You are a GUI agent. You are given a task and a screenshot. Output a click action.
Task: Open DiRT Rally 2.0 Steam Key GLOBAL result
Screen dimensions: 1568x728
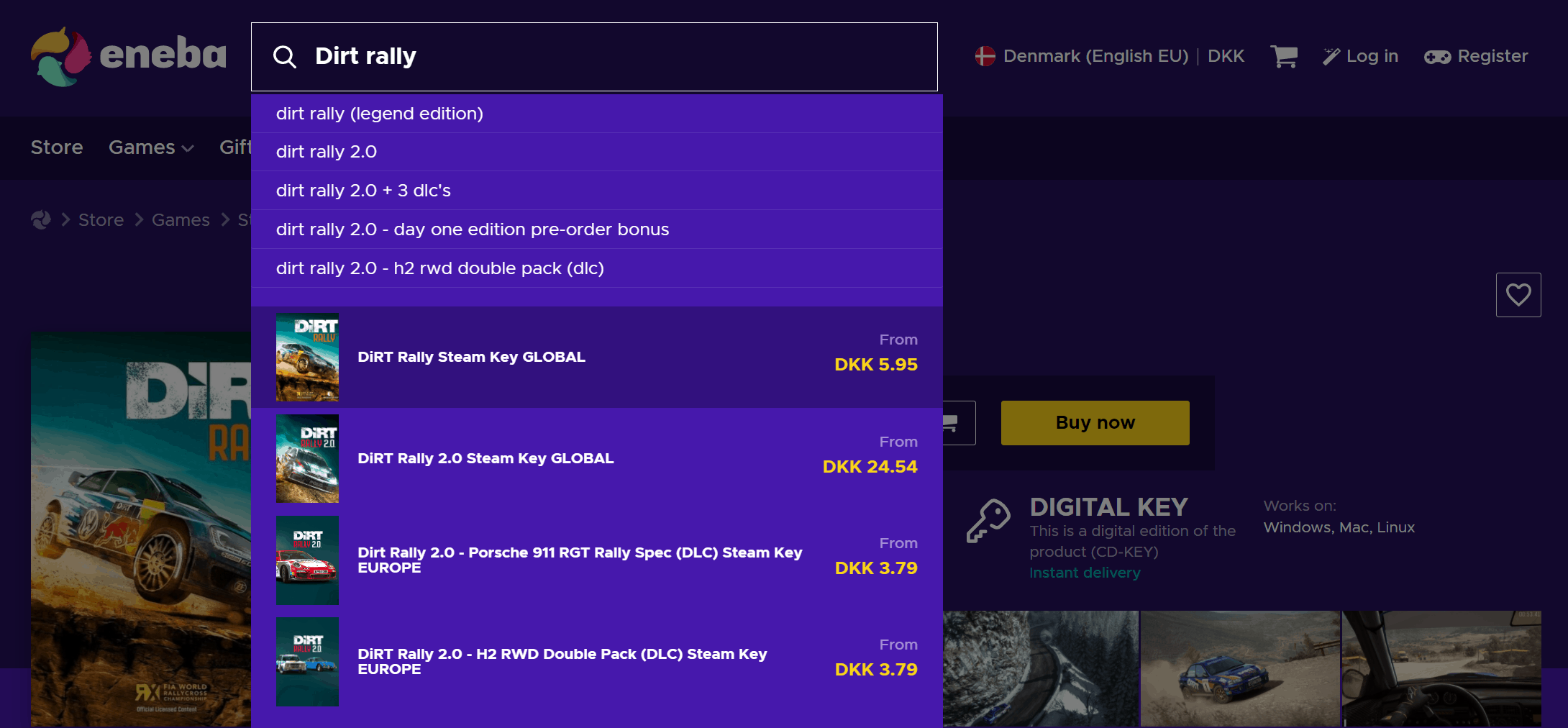coord(597,459)
